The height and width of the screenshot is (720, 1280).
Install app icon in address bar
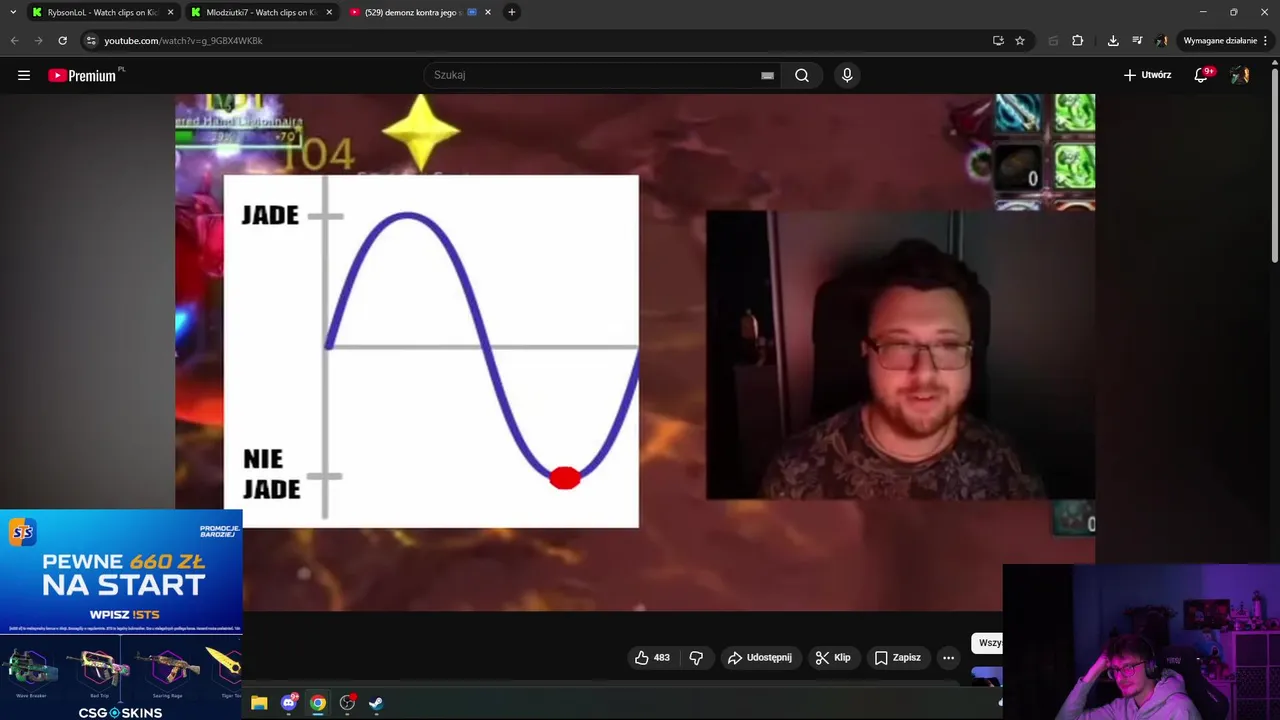[998, 41]
